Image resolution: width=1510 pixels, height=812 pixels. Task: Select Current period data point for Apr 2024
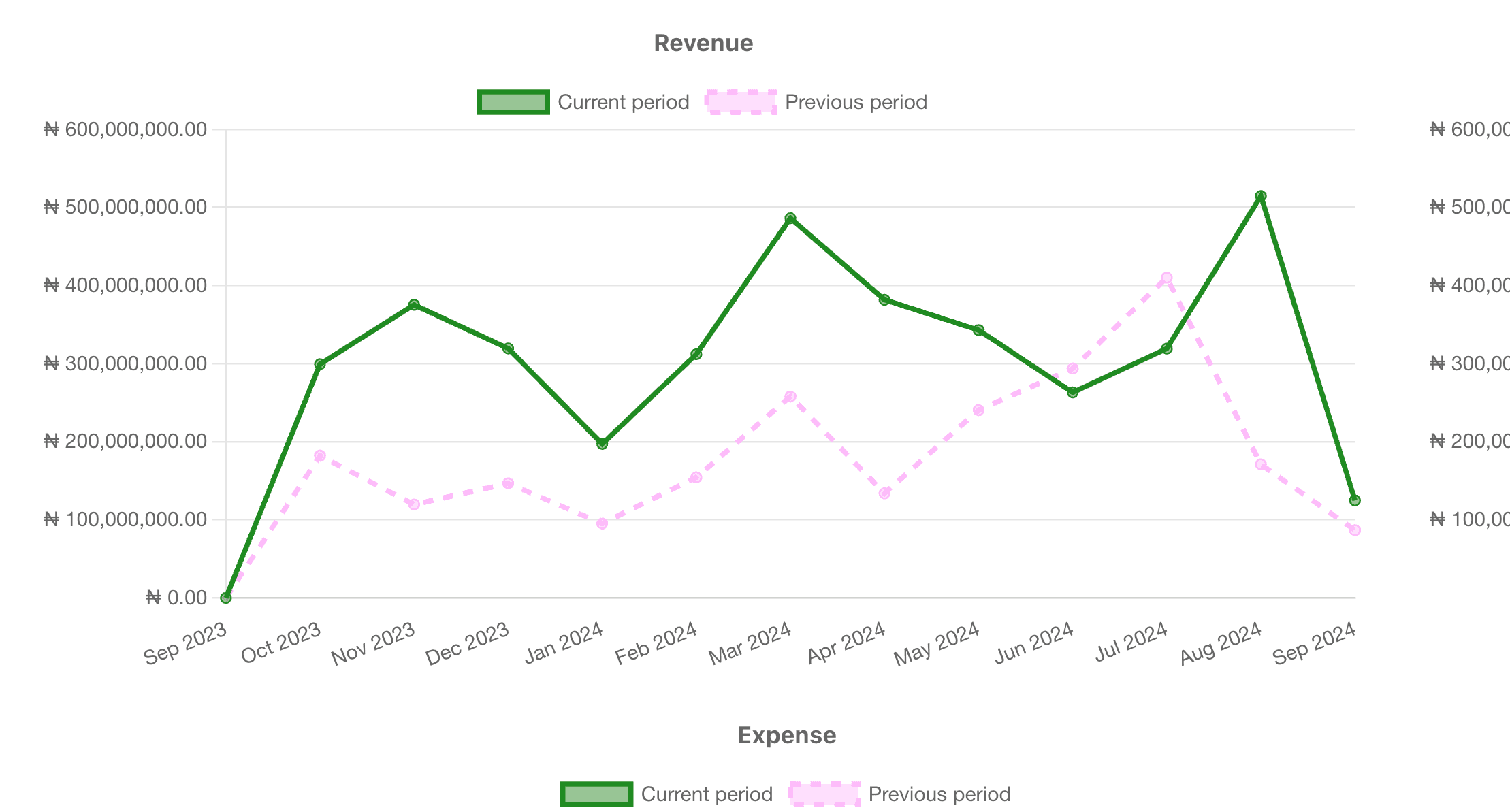[884, 299]
